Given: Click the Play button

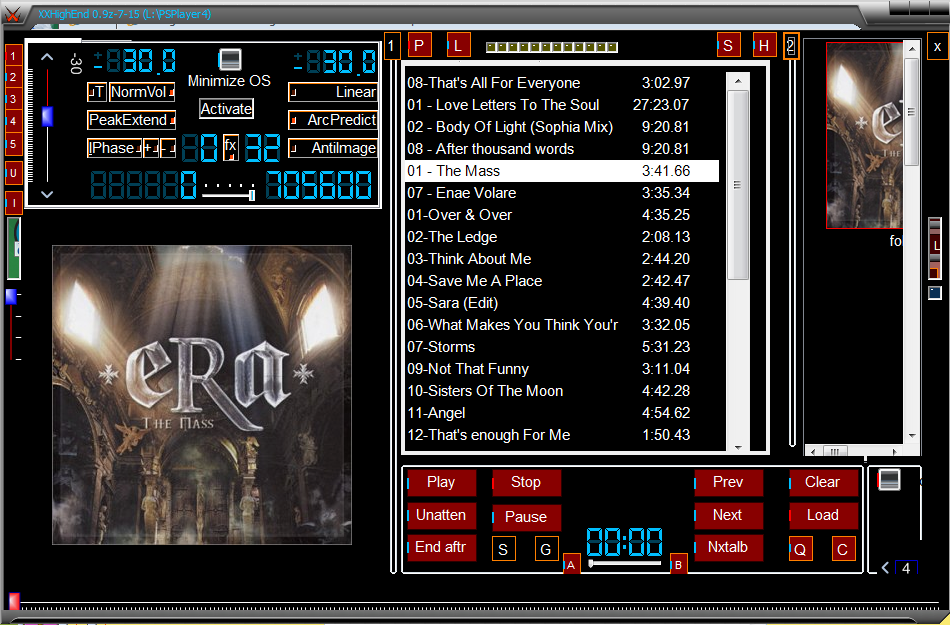Looking at the screenshot, I should pyautogui.click(x=442, y=483).
